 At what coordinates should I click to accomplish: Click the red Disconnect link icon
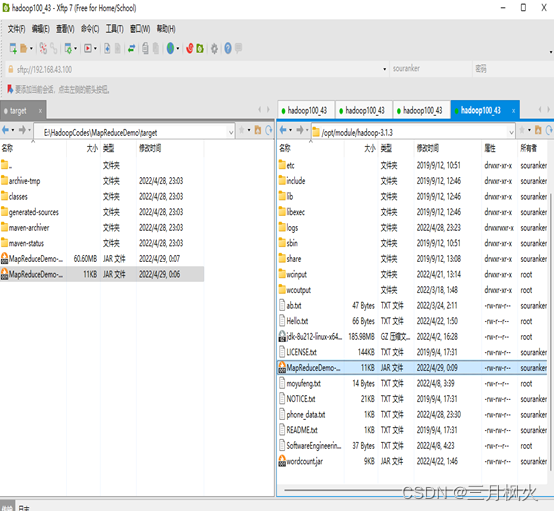tap(43, 48)
